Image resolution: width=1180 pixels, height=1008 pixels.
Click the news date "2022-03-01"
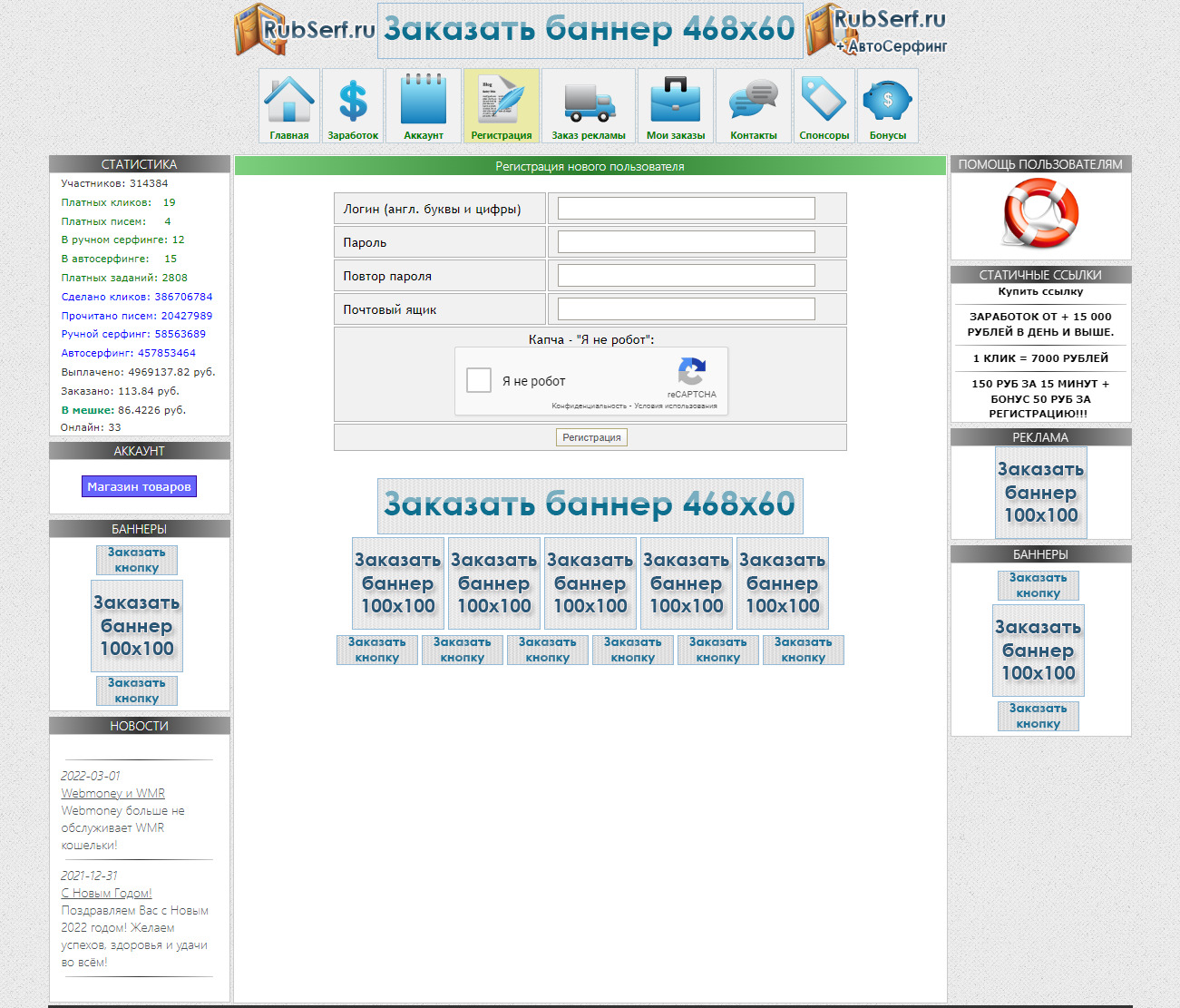pyautogui.click(x=91, y=776)
